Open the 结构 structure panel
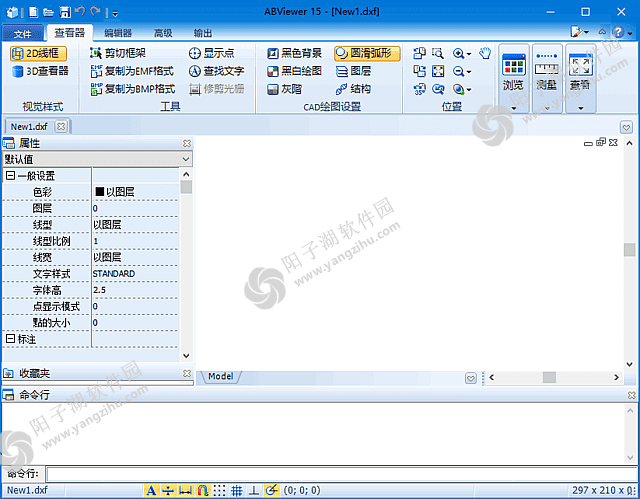640x499 pixels. pyautogui.click(x=353, y=89)
